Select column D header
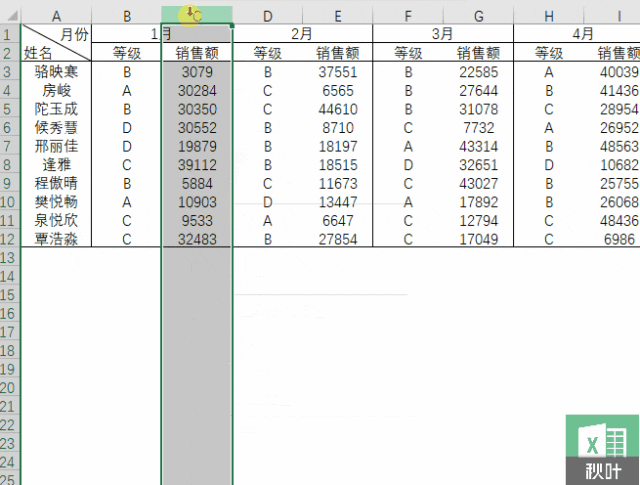This screenshot has width=640, height=485. pyautogui.click(x=267, y=16)
